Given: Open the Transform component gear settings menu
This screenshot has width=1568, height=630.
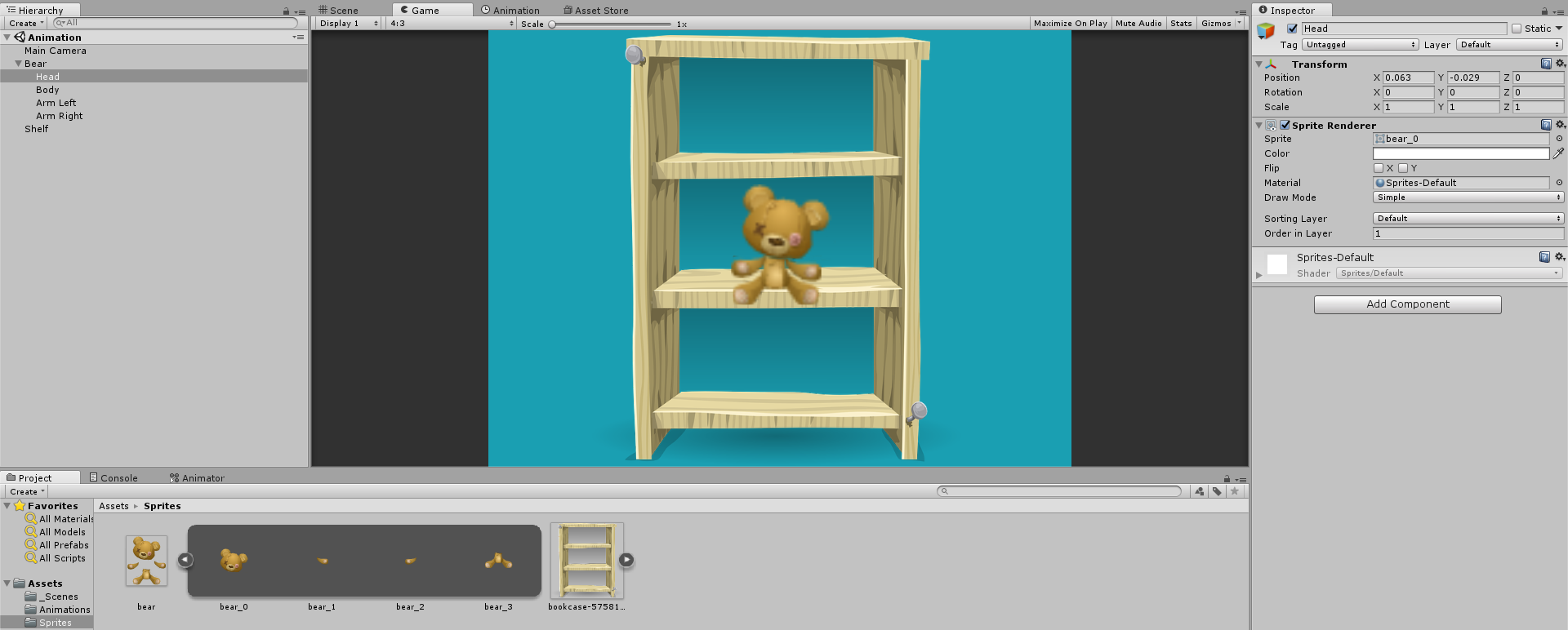Looking at the screenshot, I should click(x=1560, y=64).
